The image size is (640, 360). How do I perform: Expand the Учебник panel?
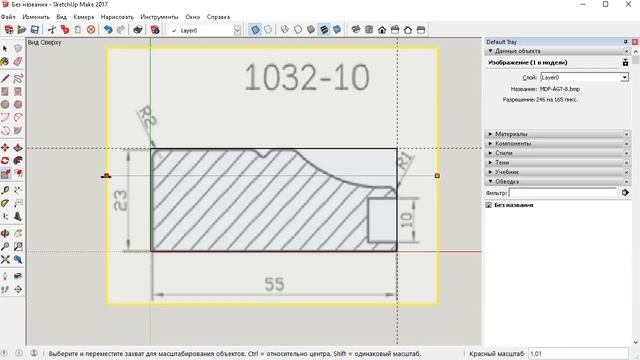pos(491,172)
